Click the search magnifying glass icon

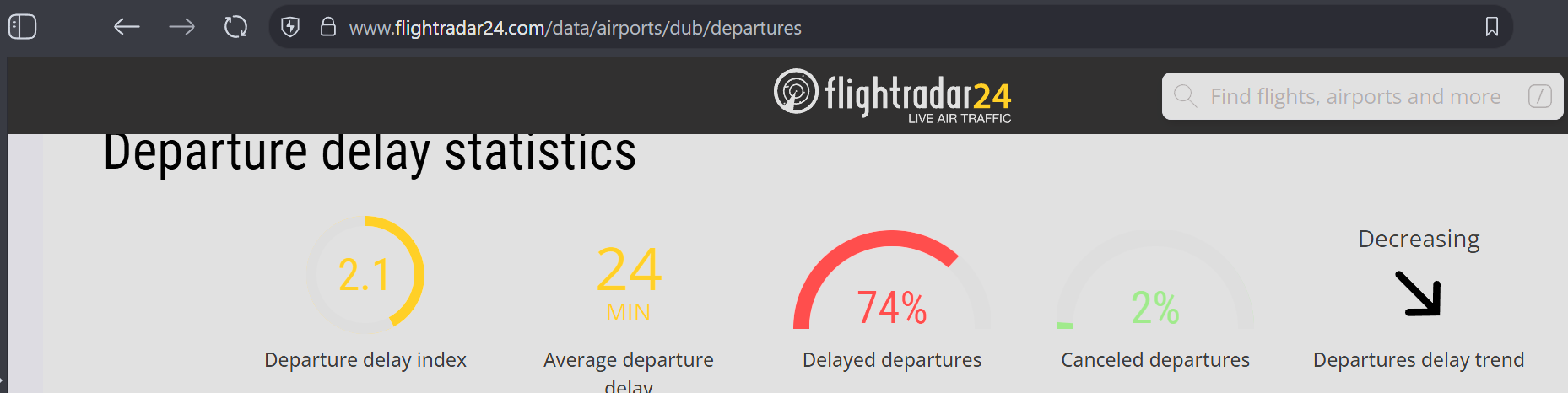1185,96
